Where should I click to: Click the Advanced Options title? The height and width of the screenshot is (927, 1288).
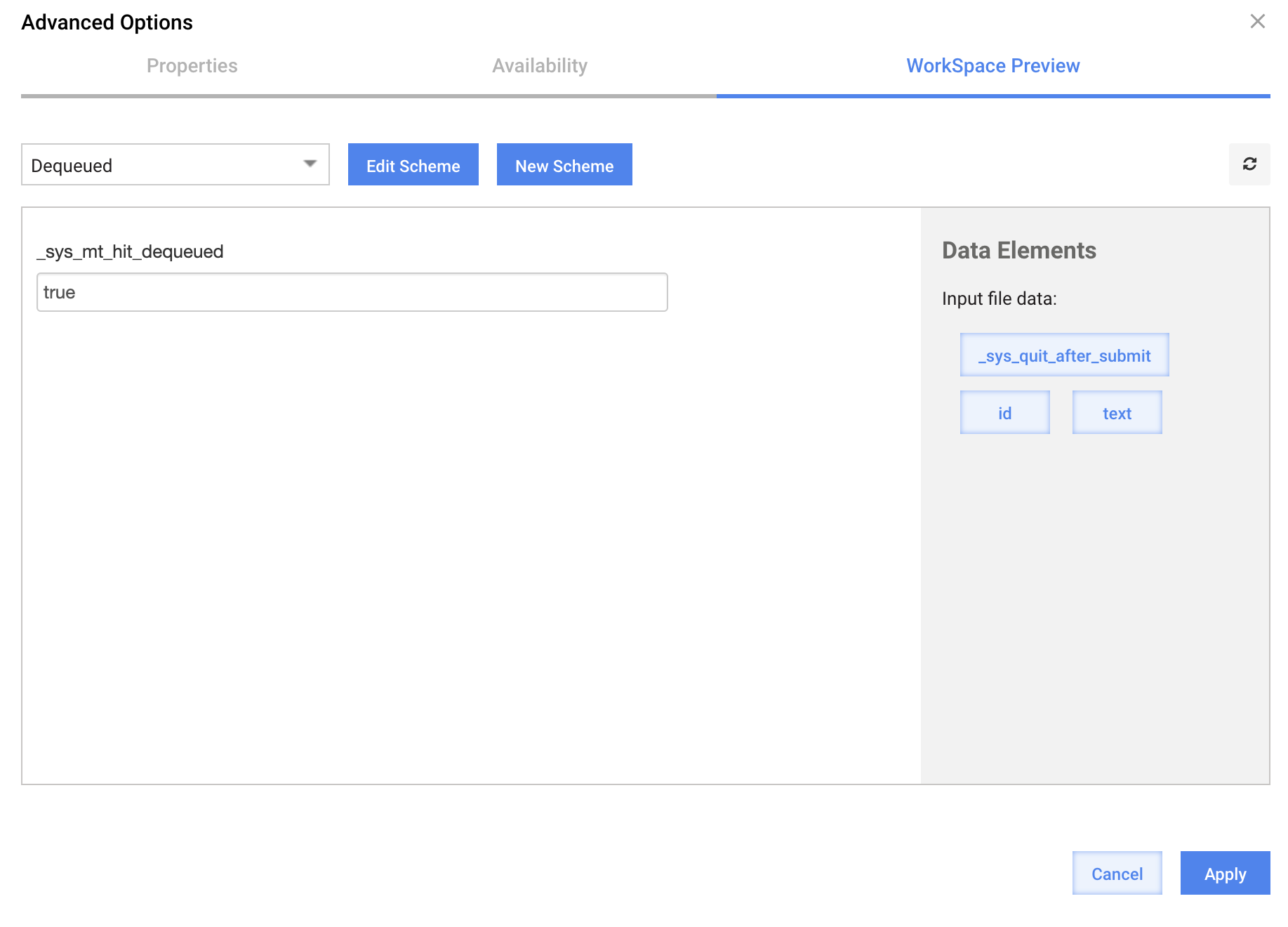click(107, 22)
